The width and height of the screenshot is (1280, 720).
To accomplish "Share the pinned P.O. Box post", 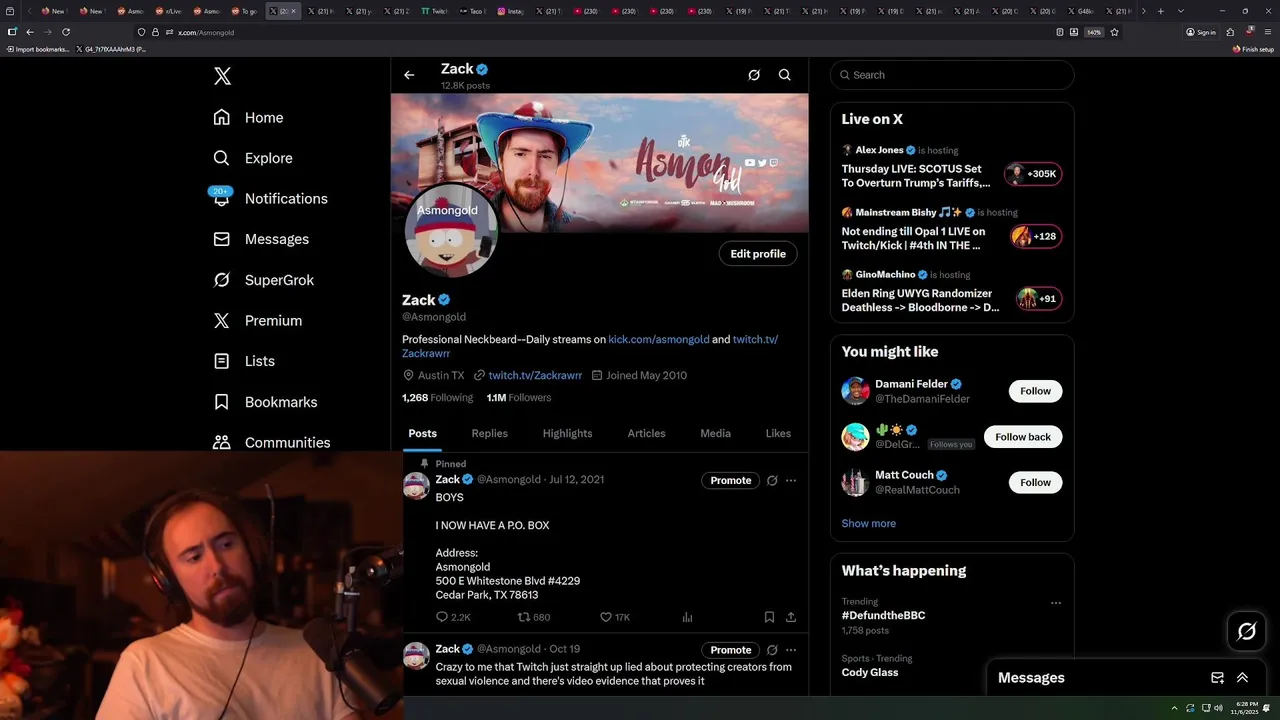I will coord(791,617).
